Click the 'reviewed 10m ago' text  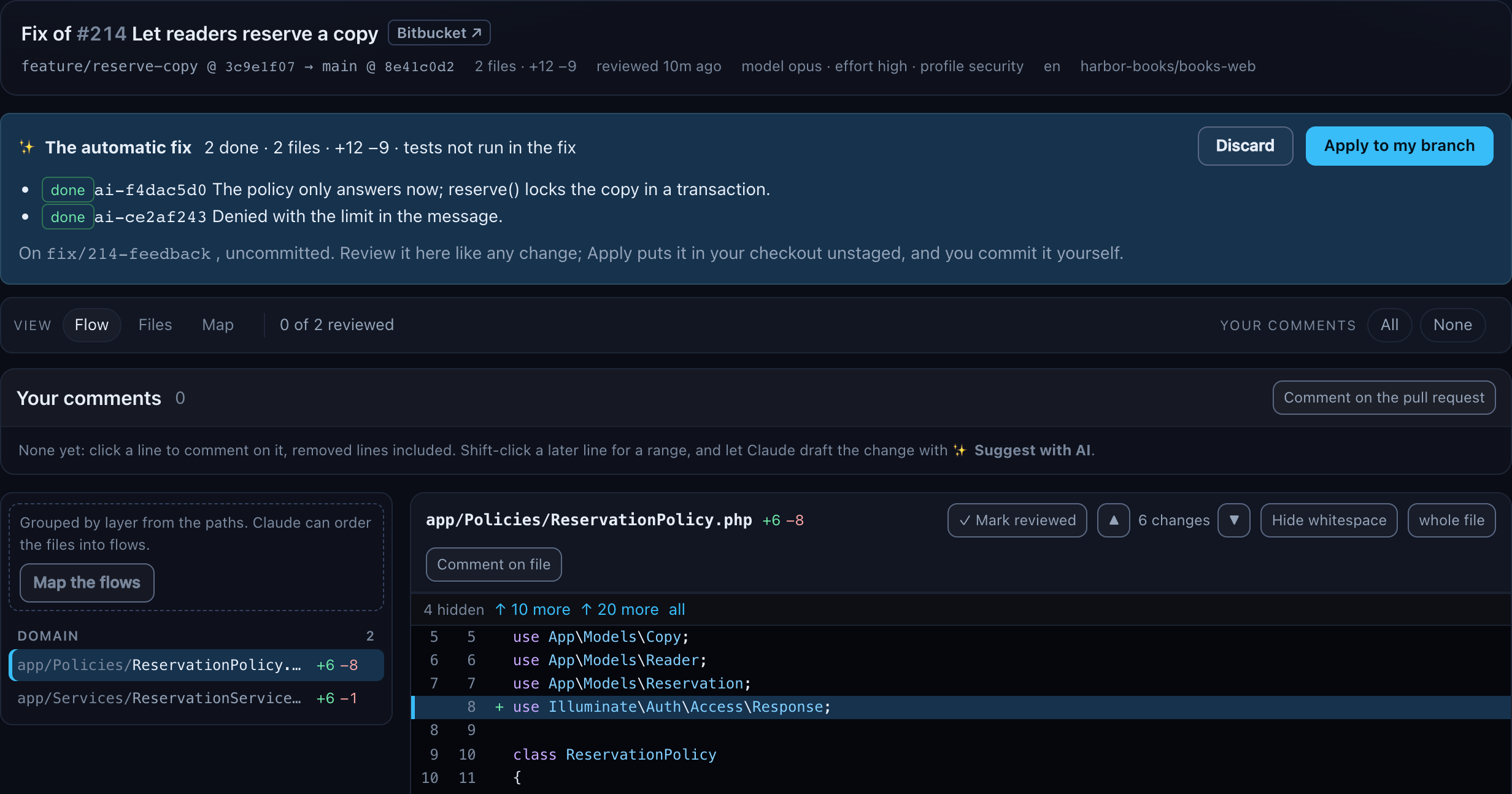(x=659, y=66)
